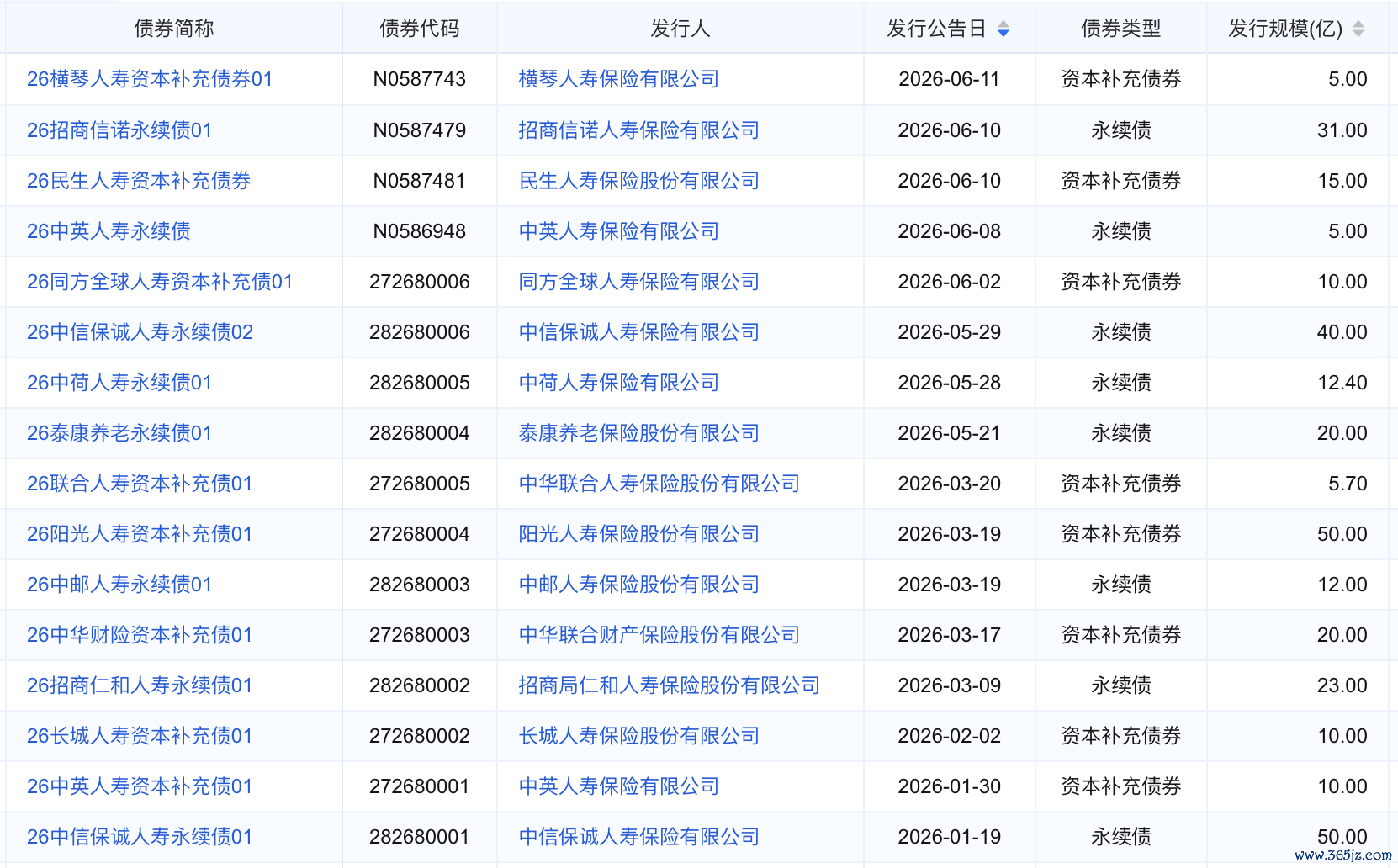View issuer 长城人寿保险股份有限公司
1398x868 pixels.
tap(639, 736)
